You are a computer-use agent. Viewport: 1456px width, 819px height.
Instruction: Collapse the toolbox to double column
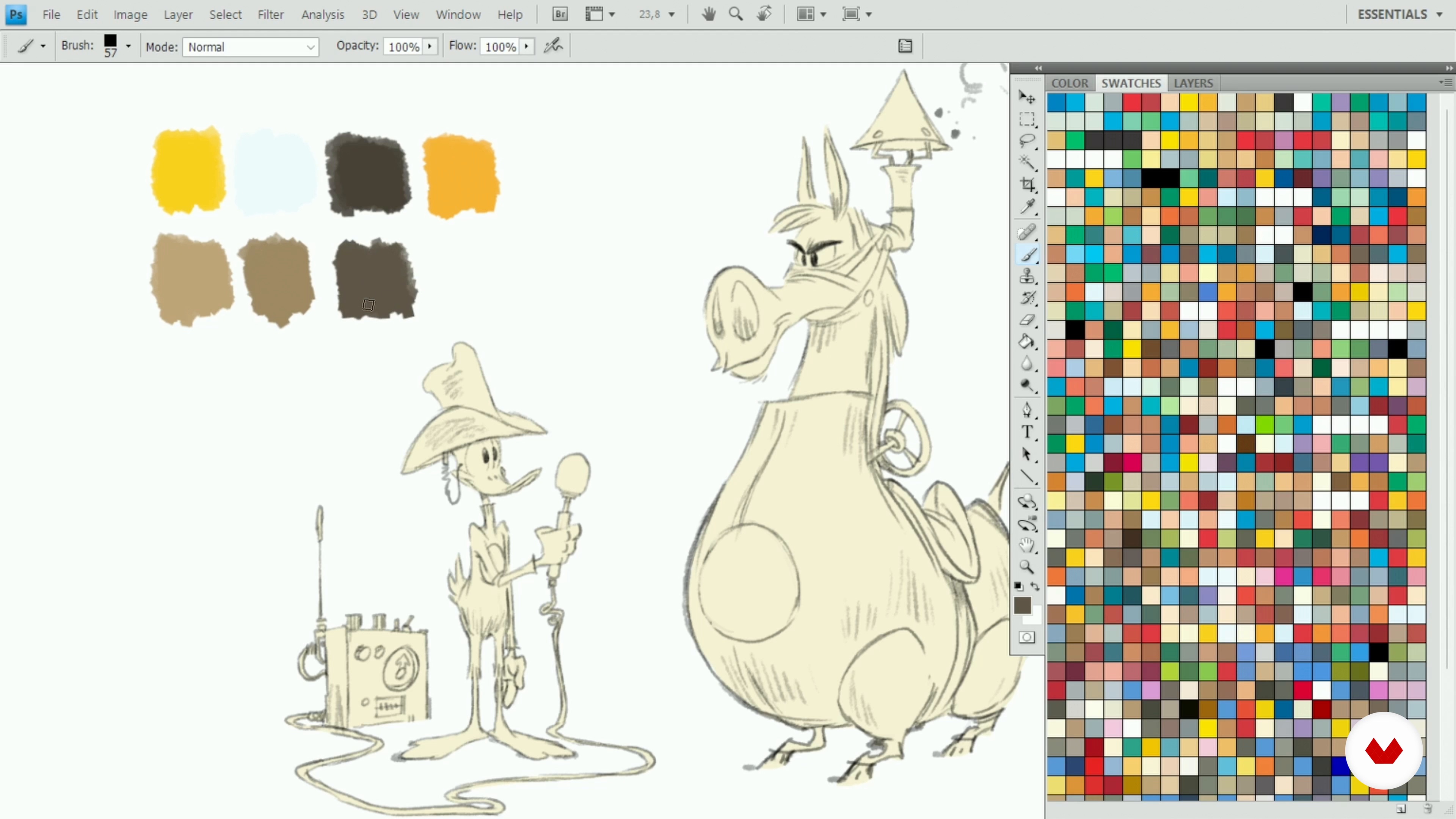pos(1038,68)
